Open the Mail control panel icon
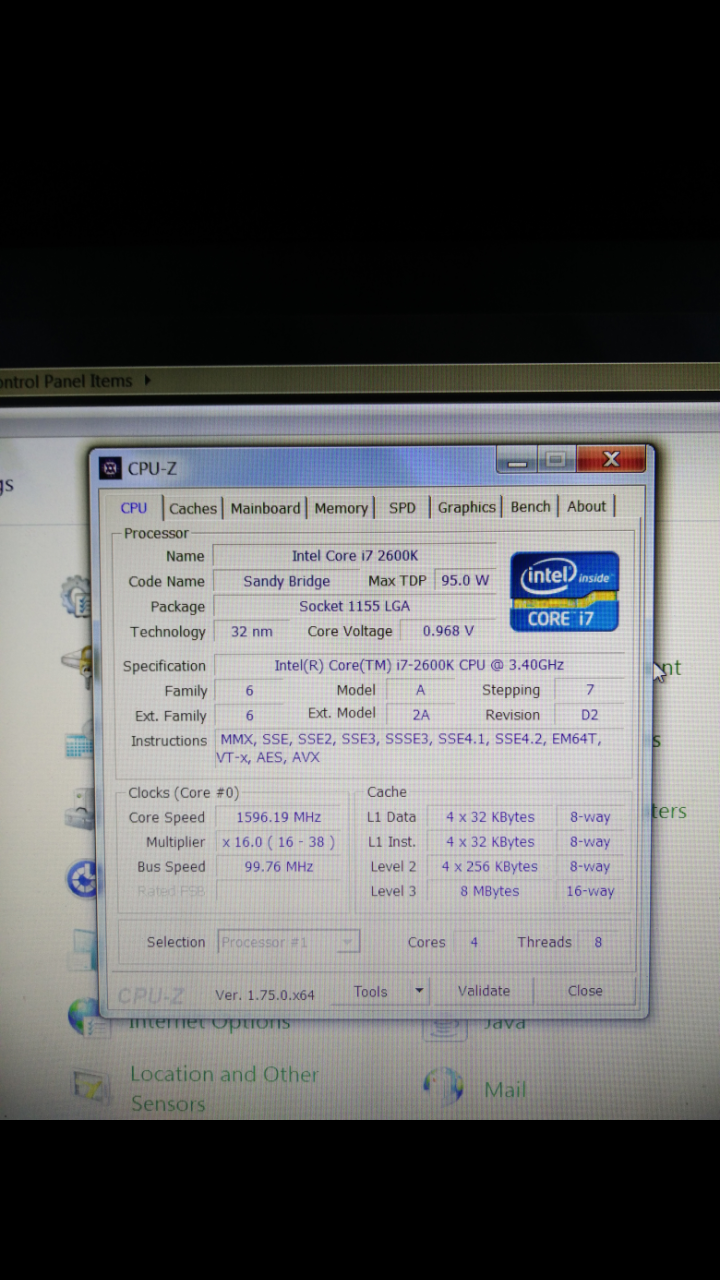Screen dimensions: 720x1280 [442, 1087]
